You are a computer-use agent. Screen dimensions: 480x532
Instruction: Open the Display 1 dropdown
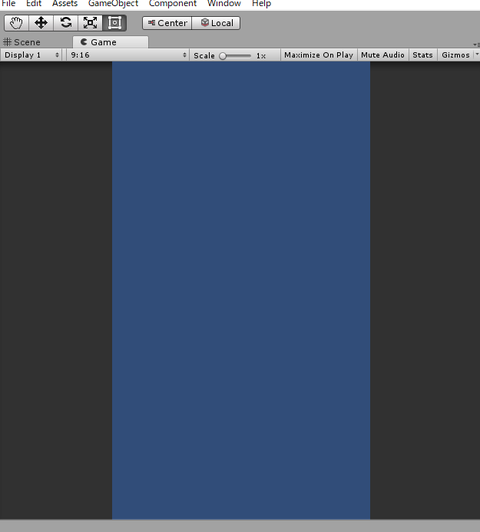31,55
